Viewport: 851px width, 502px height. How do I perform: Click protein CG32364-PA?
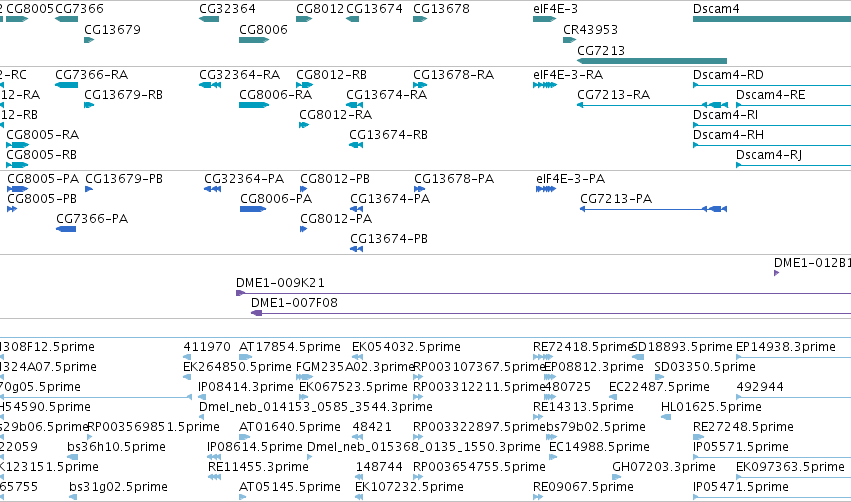tap(244, 179)
